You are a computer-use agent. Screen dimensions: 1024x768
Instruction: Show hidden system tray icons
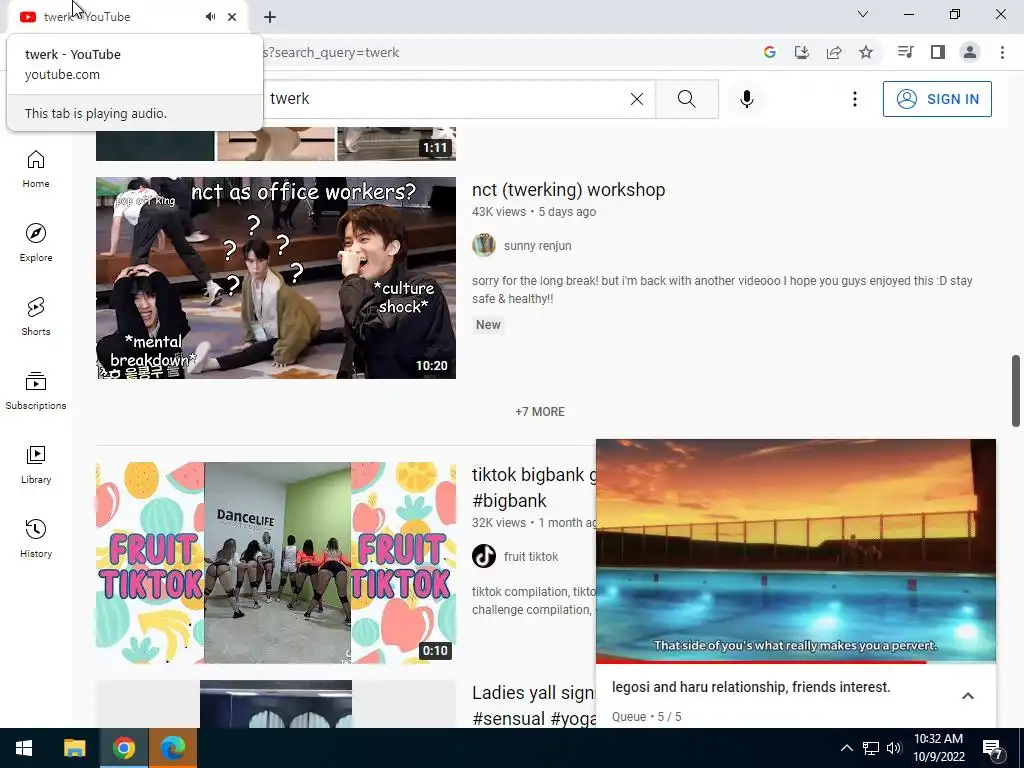click(x=846, y=748)
